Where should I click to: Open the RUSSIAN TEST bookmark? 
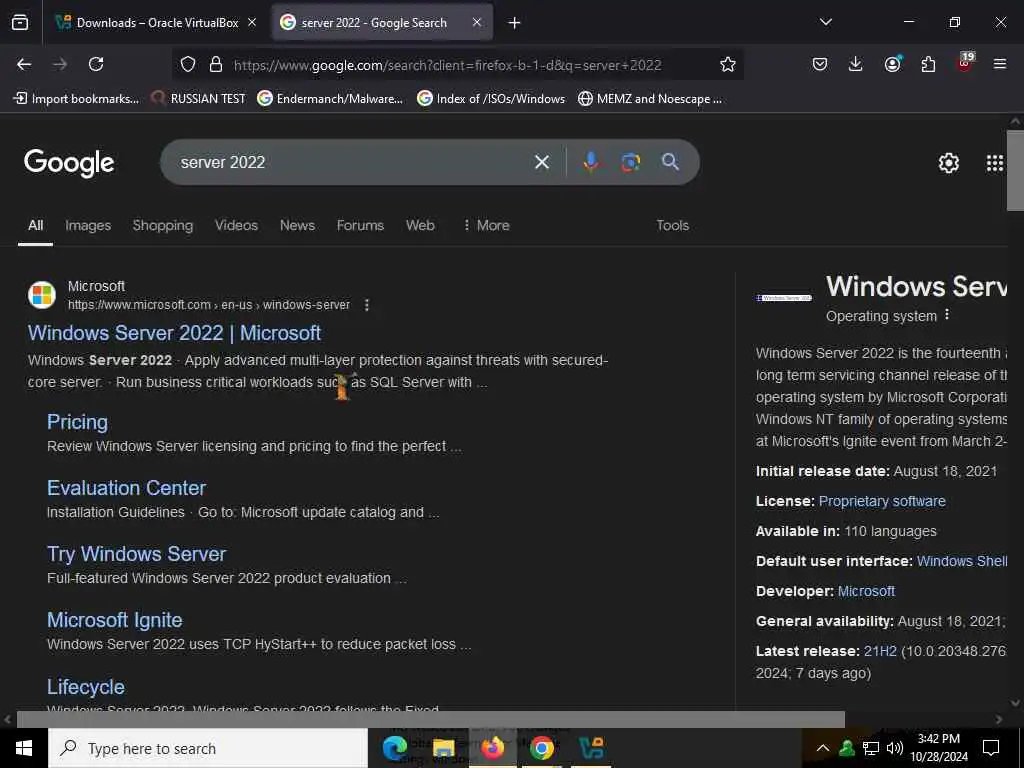(199, 99)
